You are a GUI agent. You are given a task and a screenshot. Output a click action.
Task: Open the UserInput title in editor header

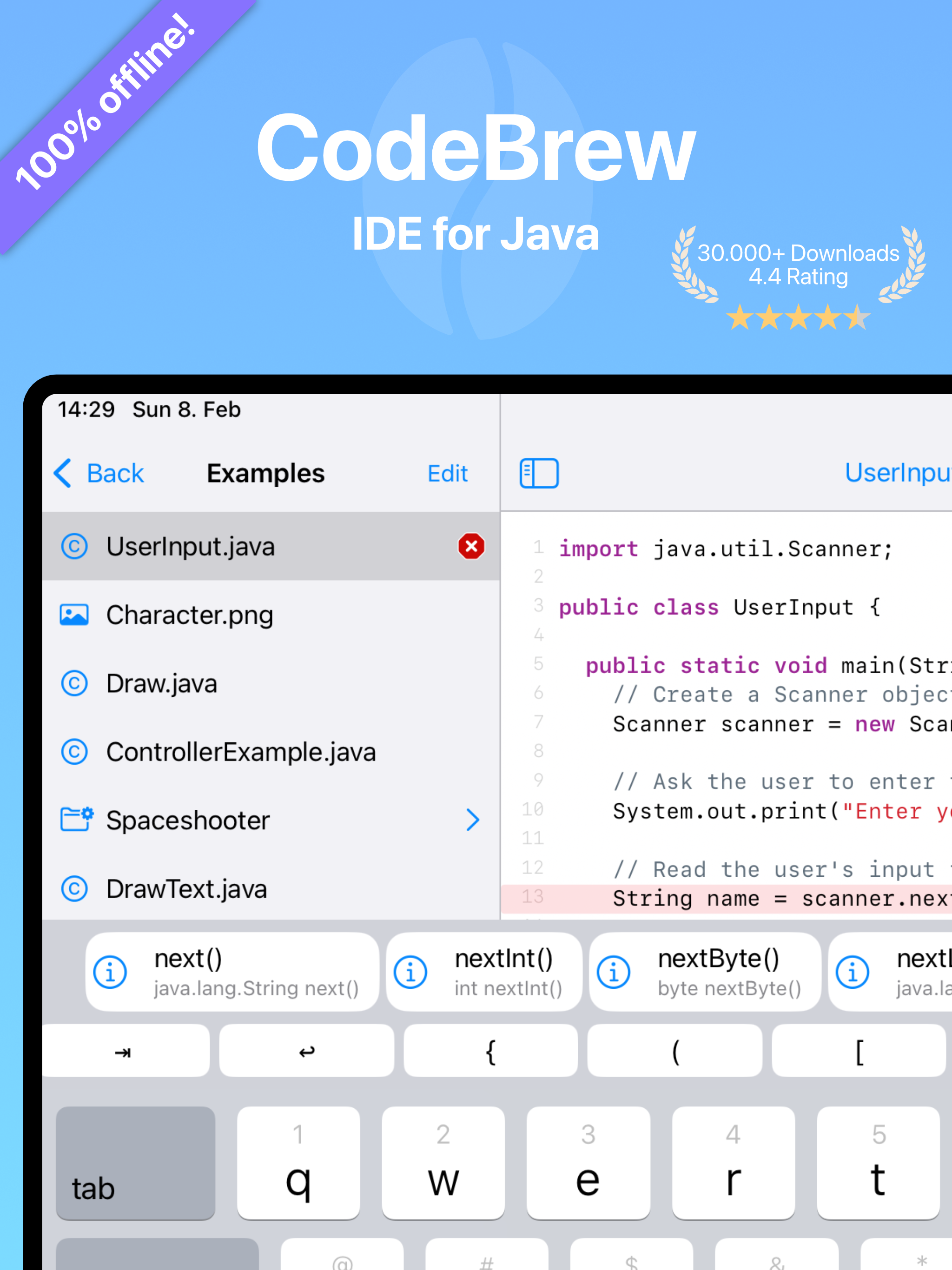tap(898, 472)
